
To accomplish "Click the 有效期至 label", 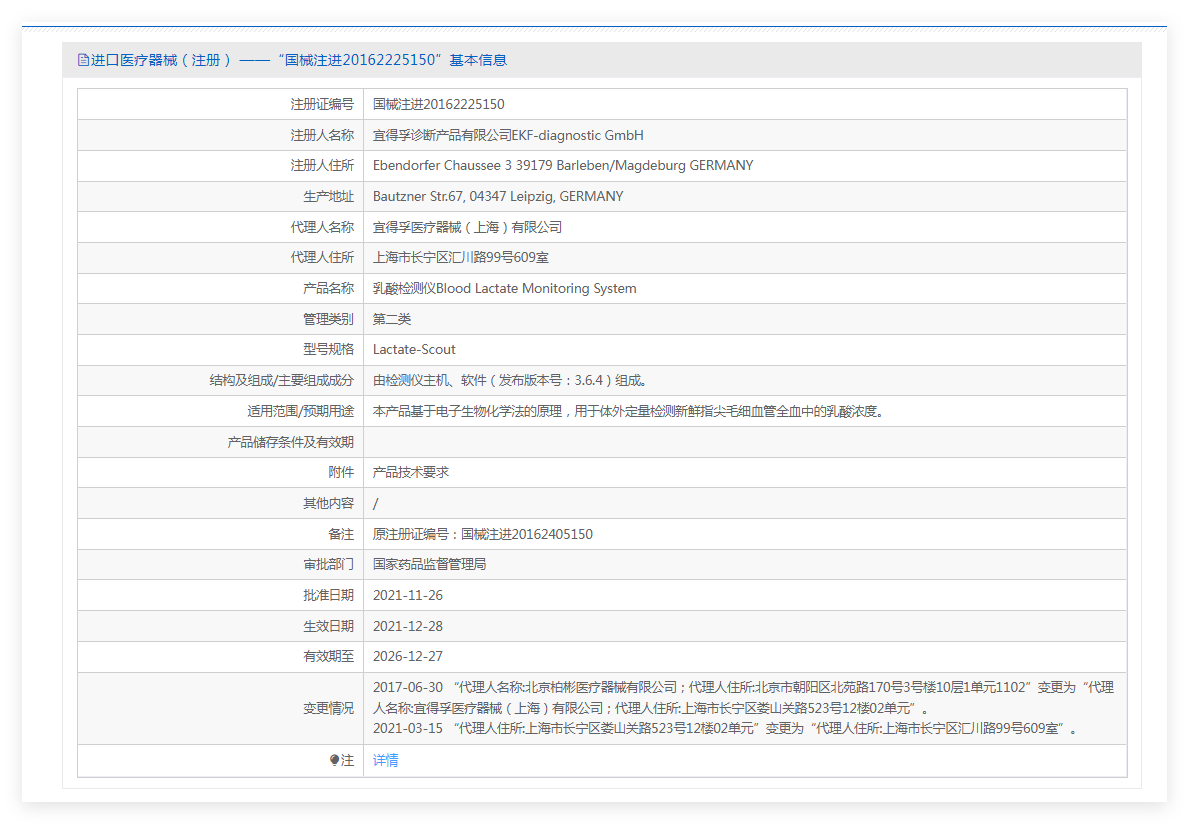I will pyautogui.click(x=328, y=656).
